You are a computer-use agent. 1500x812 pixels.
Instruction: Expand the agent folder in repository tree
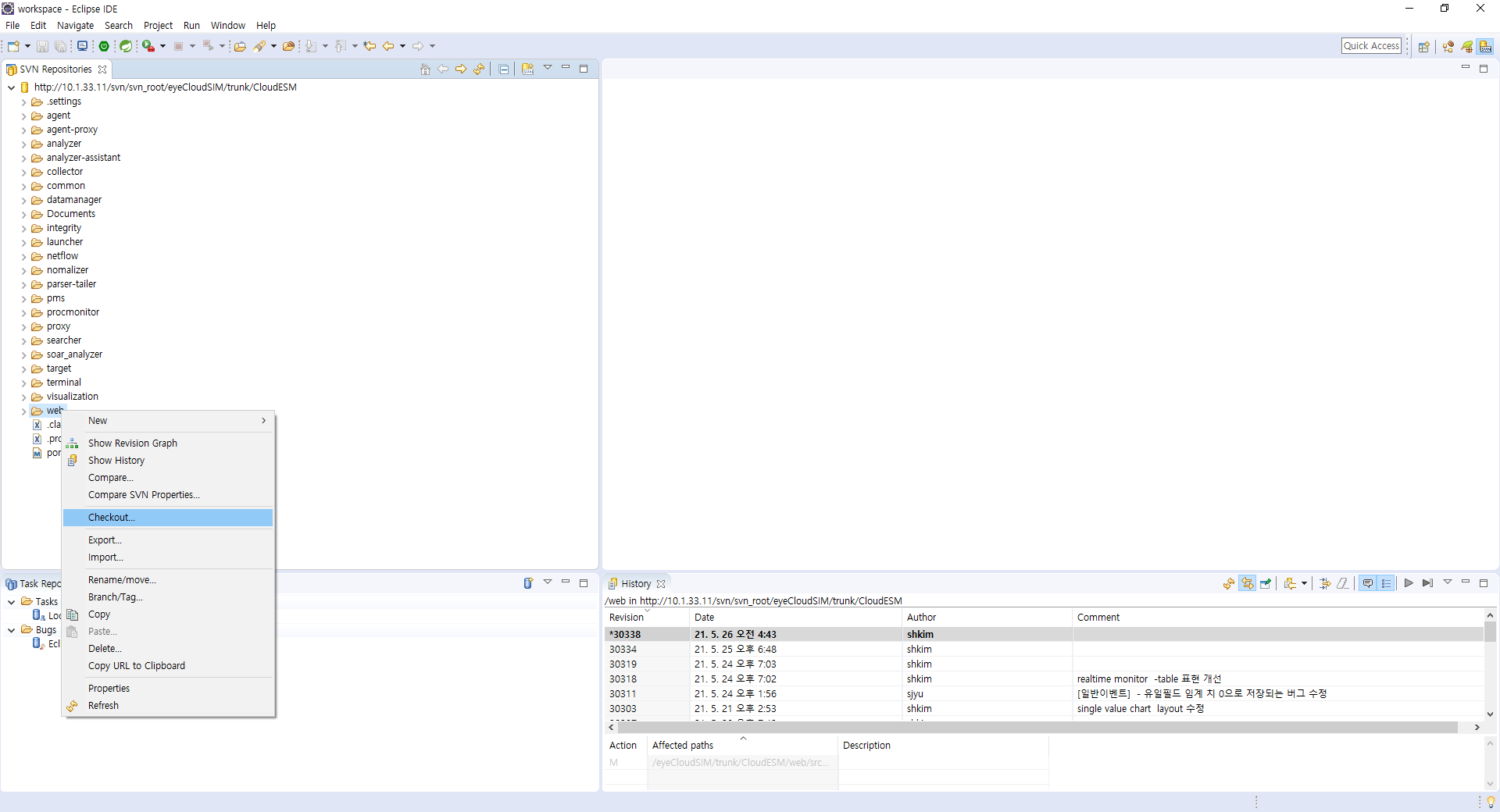click(24, 116)
